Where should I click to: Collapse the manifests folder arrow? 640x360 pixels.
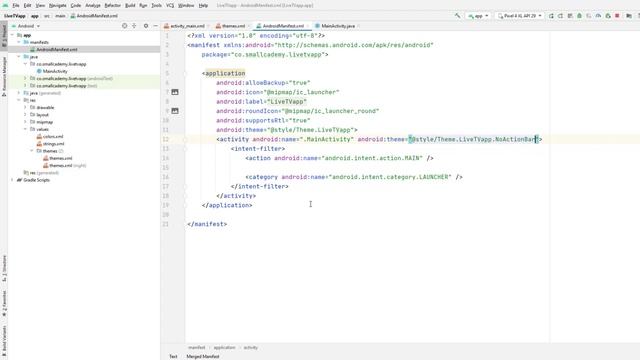[18, 42]
